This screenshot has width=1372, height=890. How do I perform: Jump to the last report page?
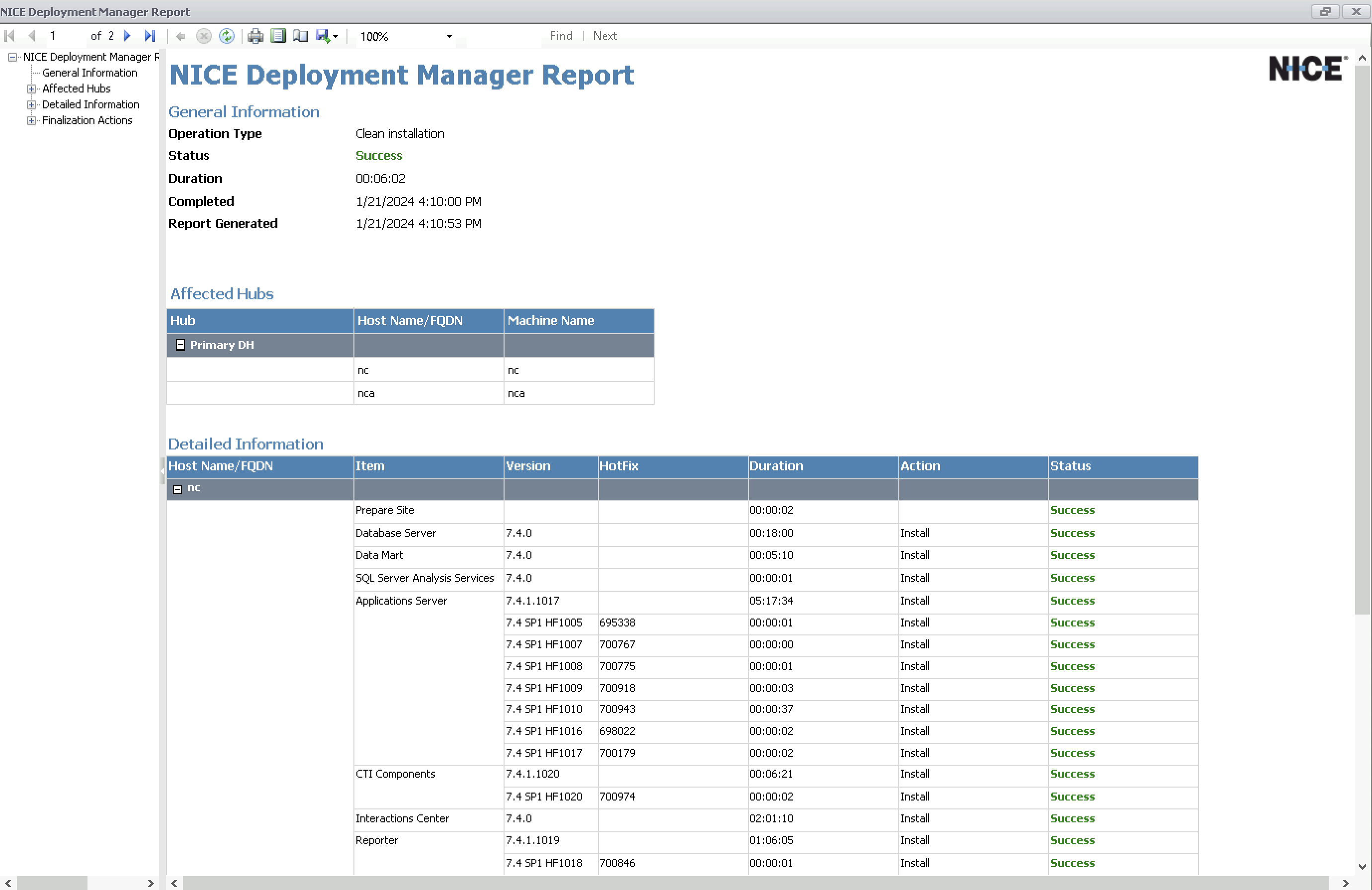click(150, 36)
